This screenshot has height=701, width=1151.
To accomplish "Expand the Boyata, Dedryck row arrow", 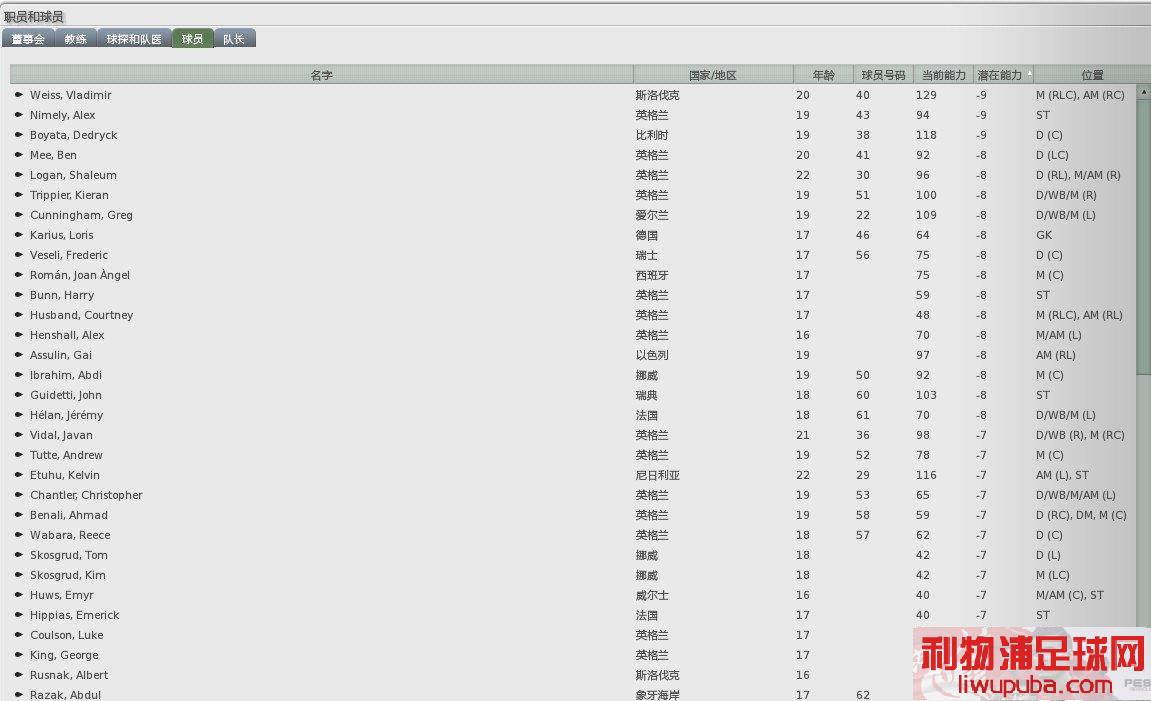I will [18, 135].
